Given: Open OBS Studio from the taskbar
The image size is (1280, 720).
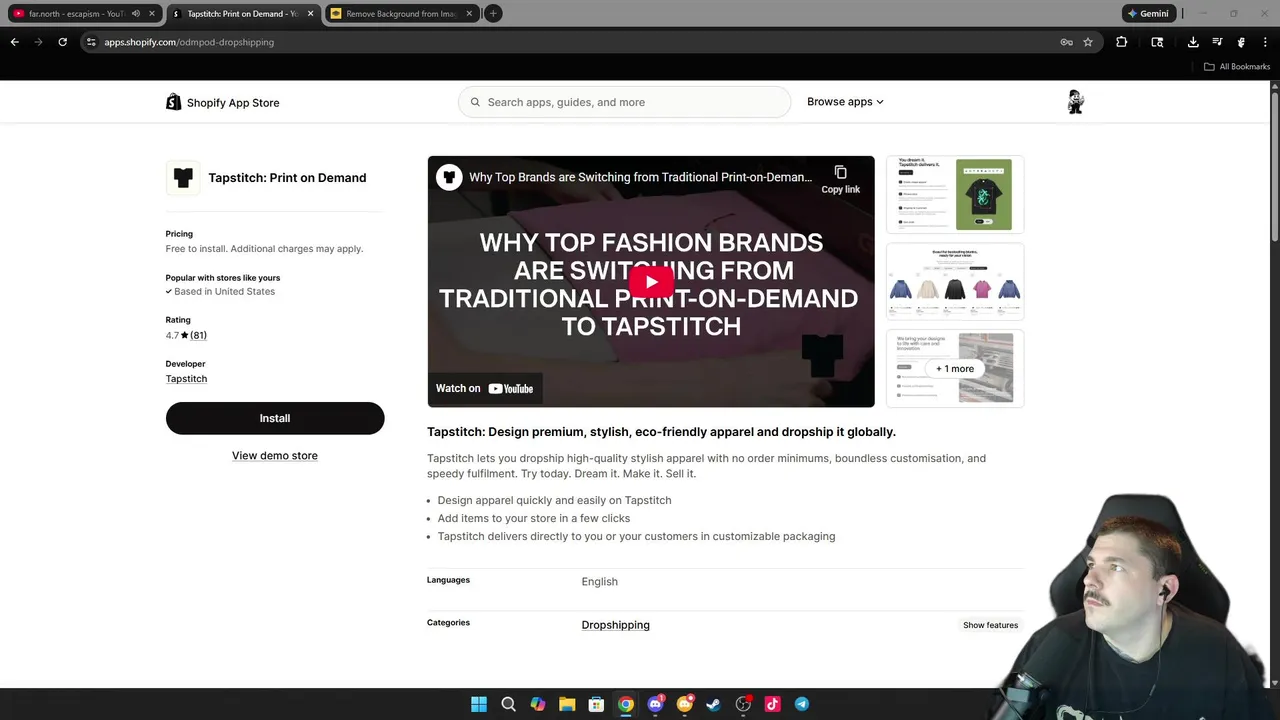Looking at the screenshot, I should pos(743,704).
